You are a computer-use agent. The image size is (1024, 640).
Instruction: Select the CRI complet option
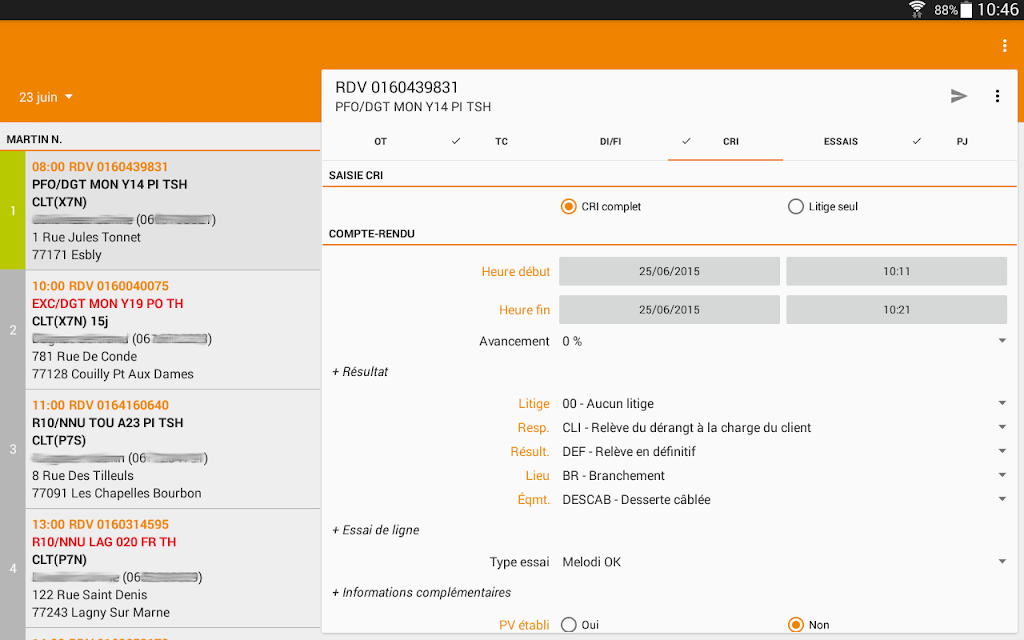pyautogui.click(x=601, y=206)
